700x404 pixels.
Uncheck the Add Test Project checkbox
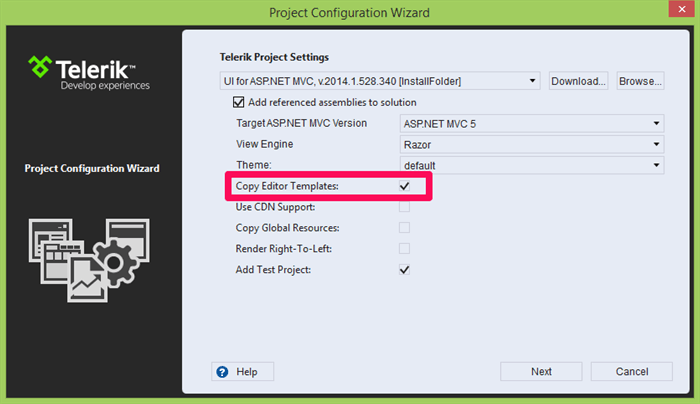[404, 270]
